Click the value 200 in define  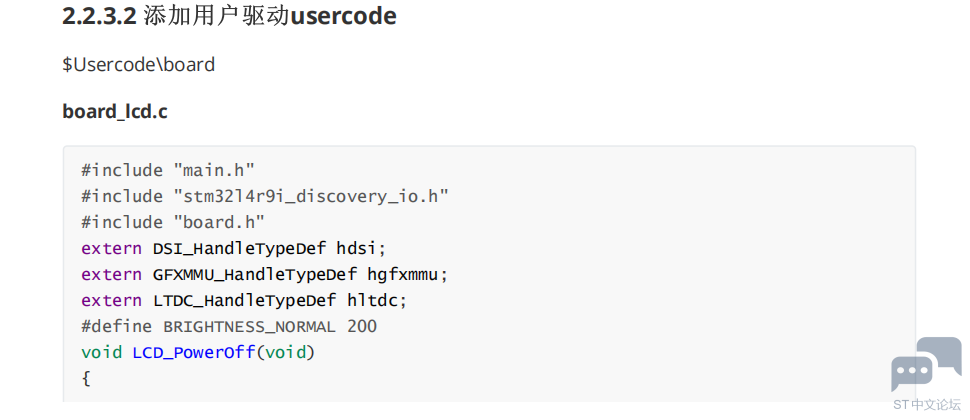[362, 327]
